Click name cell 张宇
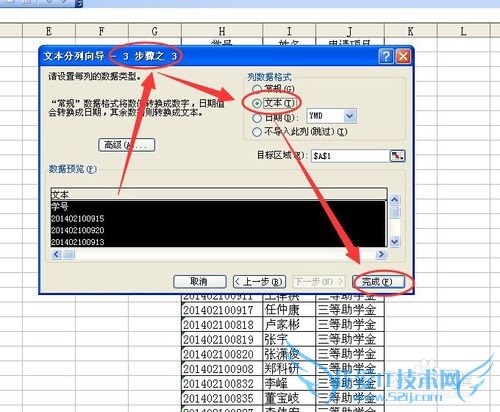 coord(289,339)
